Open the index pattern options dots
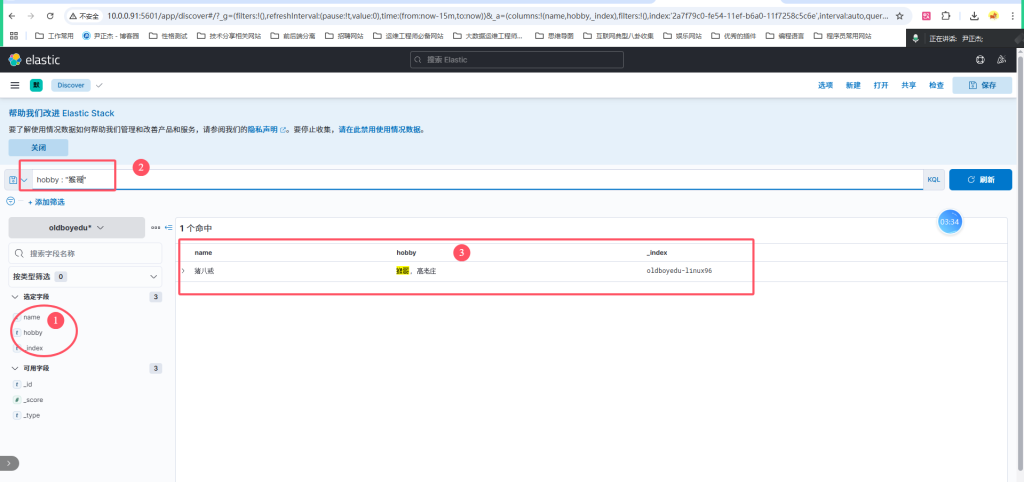 (155, 228)
